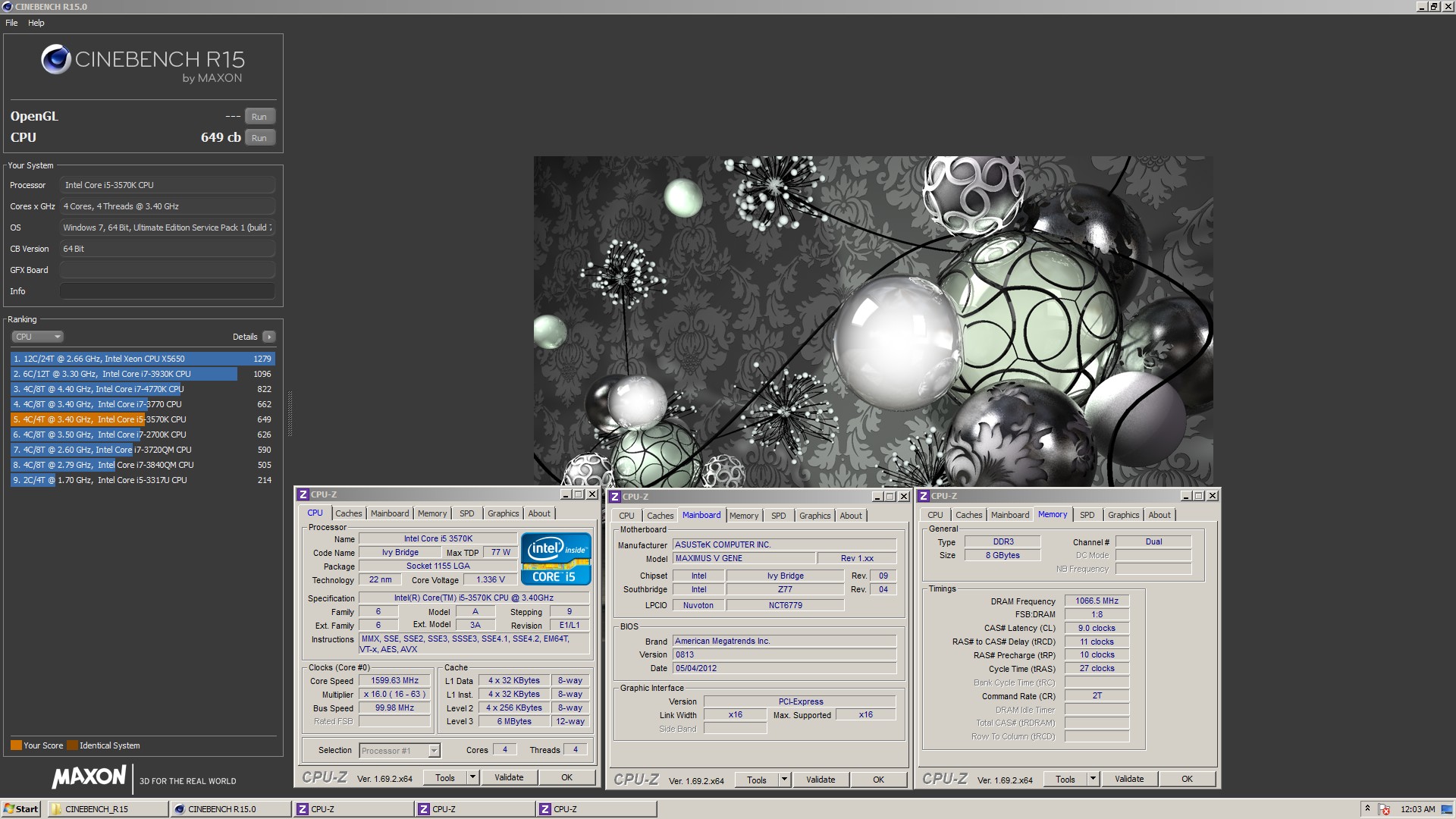The image size is (1456, 819).
Task: Expand Tools arrow in Mainboard CPU-Z window
Action: coord(785,780)
